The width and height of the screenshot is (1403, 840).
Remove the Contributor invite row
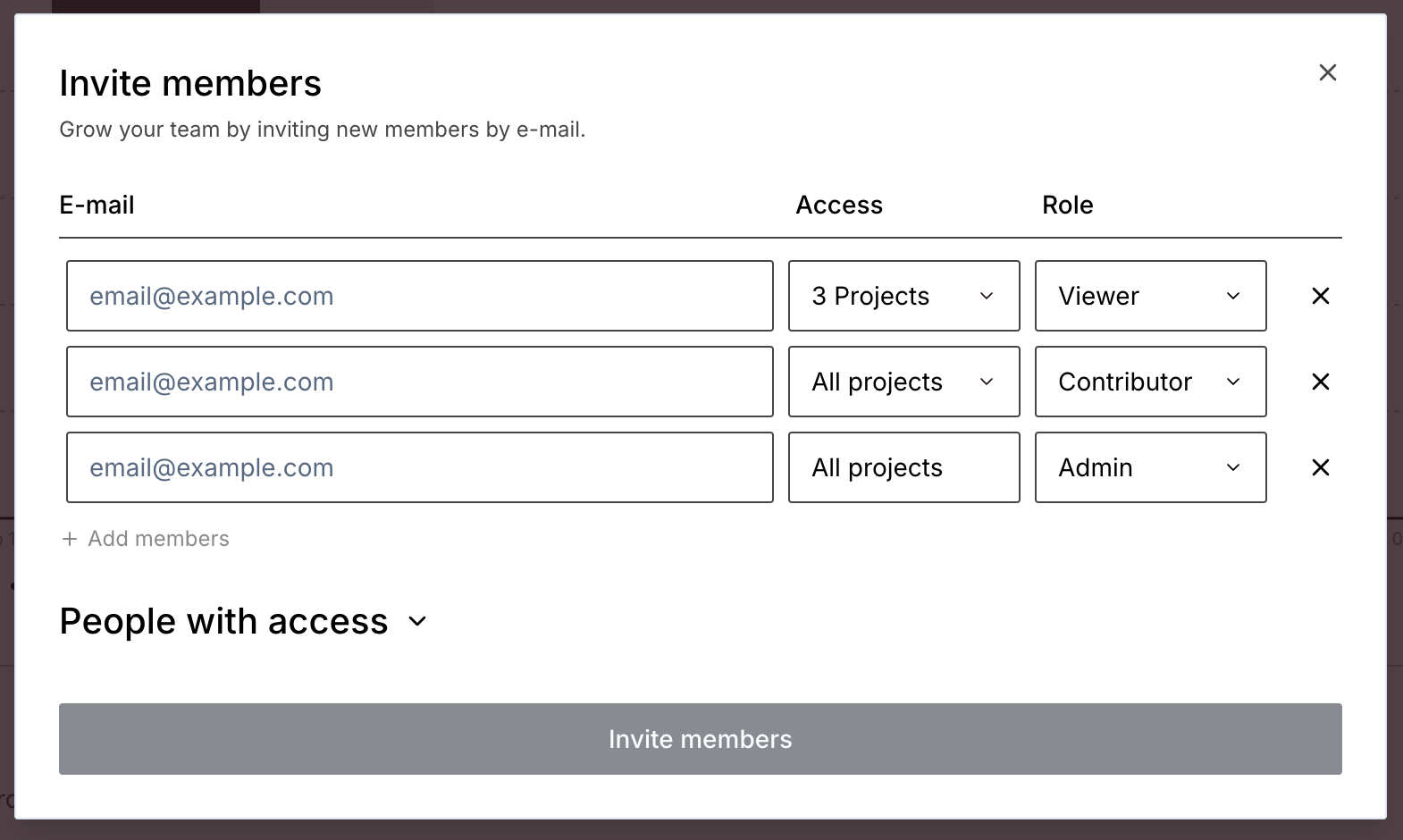pos(1320,382)
